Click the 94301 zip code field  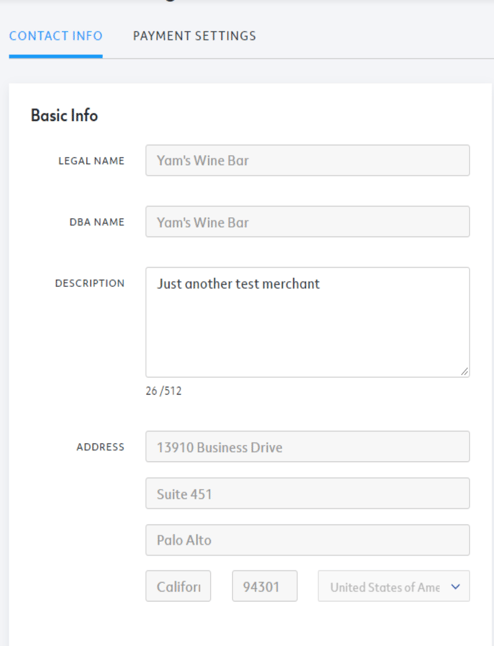pos(265,586)
